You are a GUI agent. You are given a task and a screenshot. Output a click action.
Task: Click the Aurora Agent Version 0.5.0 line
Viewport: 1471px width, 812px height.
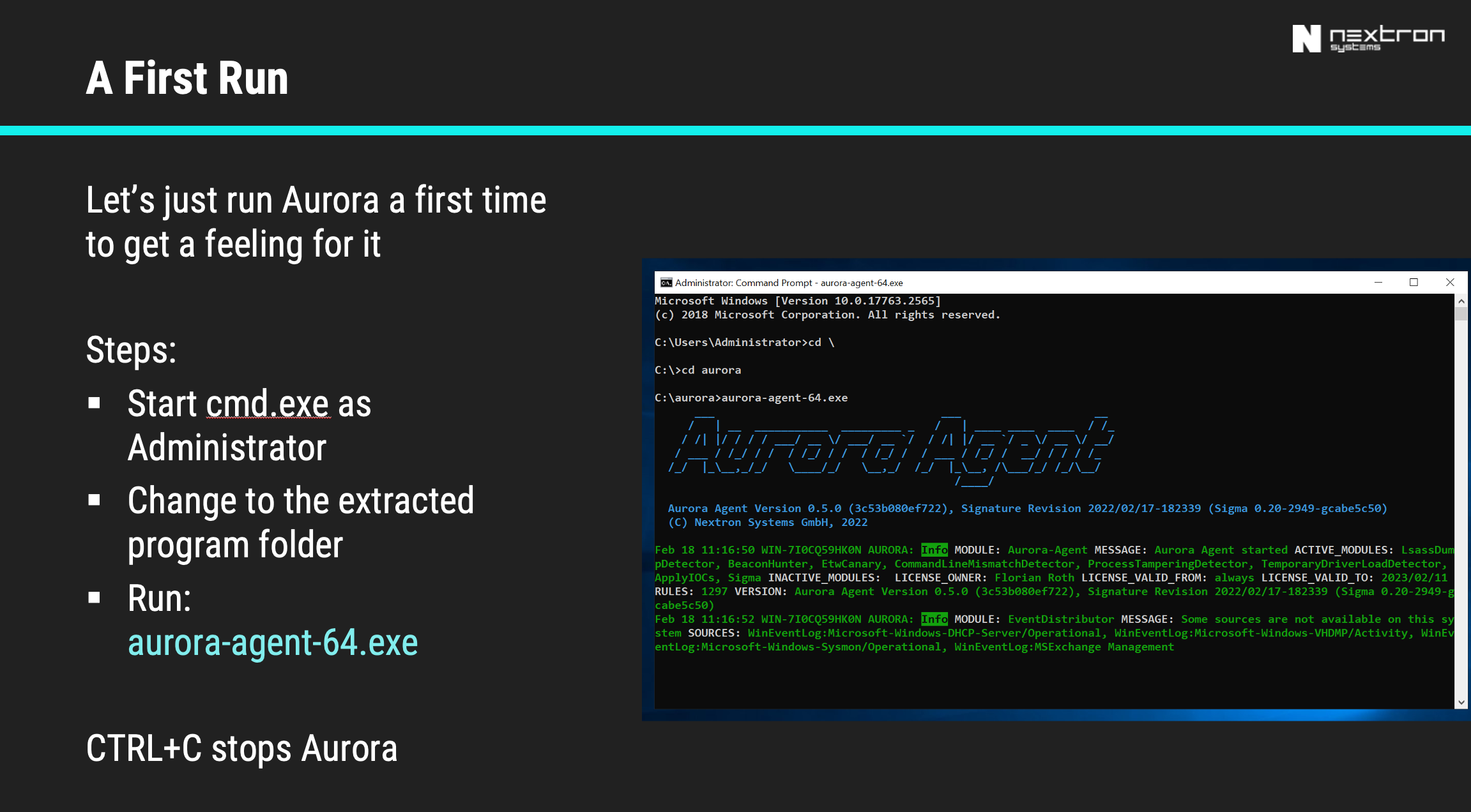pyautogui.click(x=1026, y=508)
